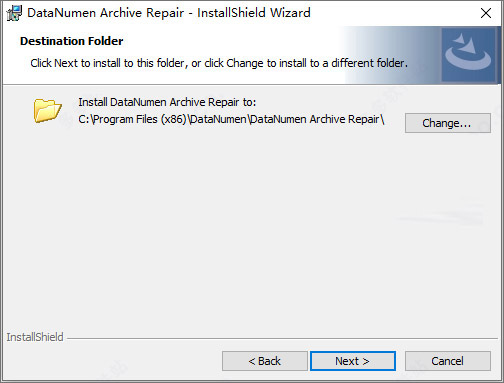The height and width of the screenshot is (383, 504).
Task: Click the 'Install DataNumen Archive Repair to:' label
Action: [167, 102]
